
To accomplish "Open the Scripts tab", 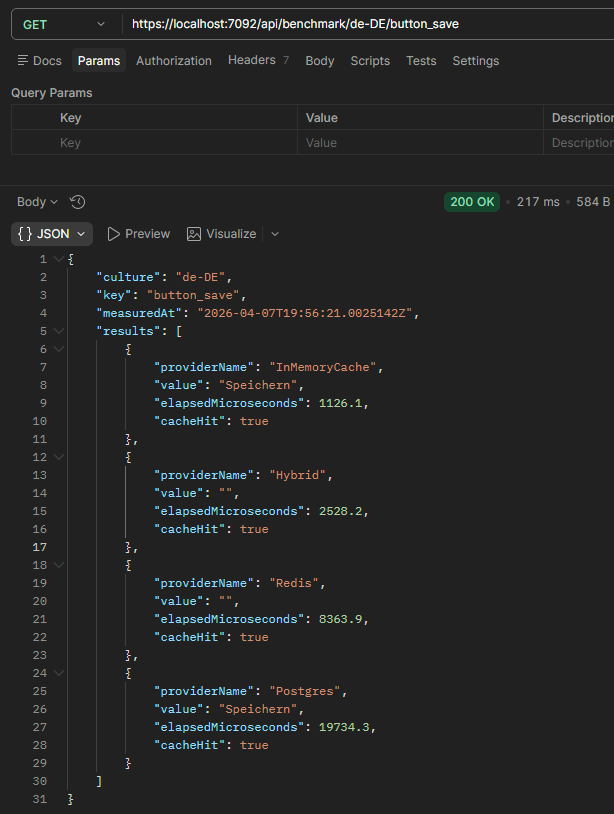I will 370,61.
